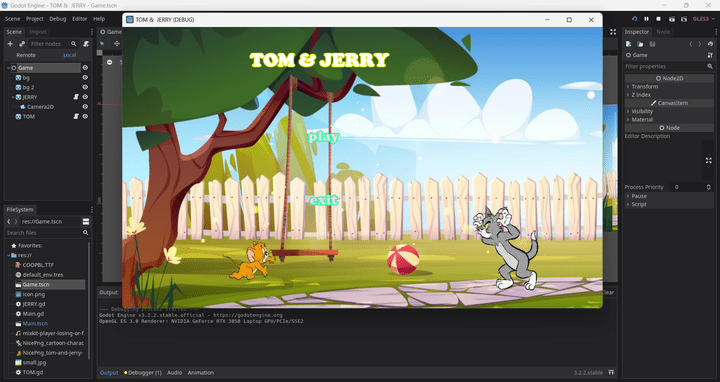This screenshot has height=382, width=720.
Task: Play a custom scene
Action: tap(684, 19)
